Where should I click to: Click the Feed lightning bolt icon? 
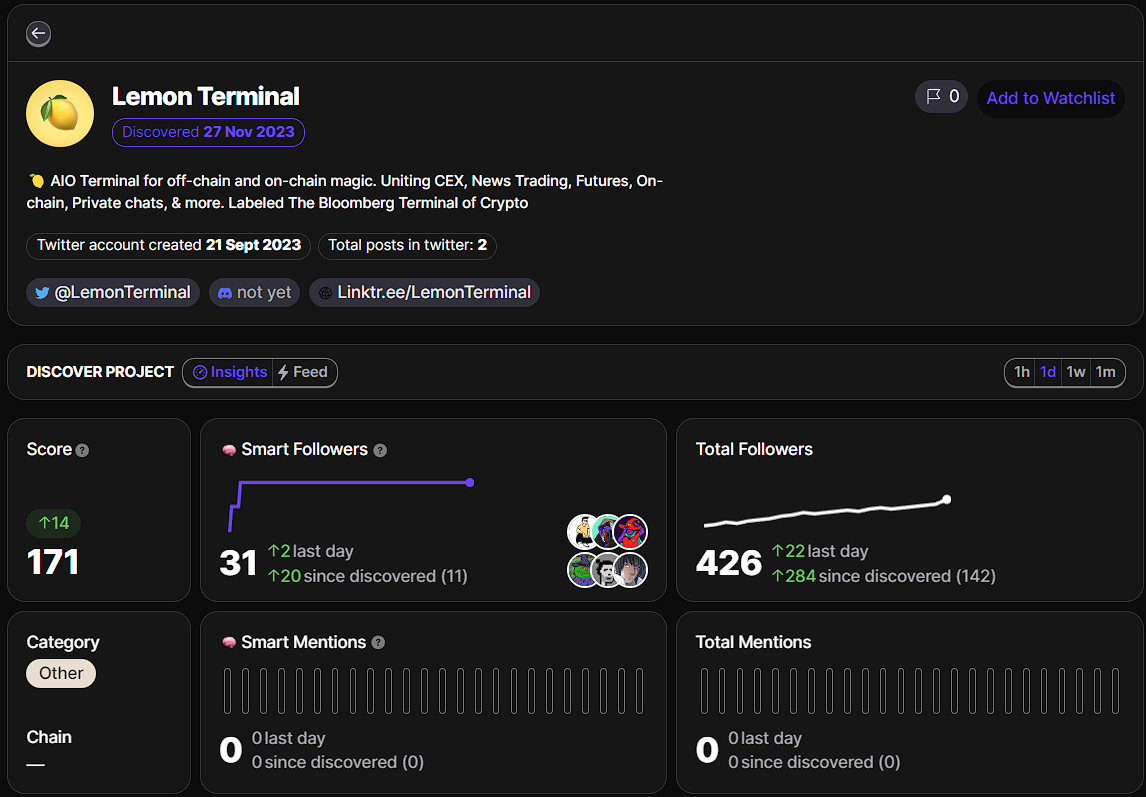(x=284, y=373)
